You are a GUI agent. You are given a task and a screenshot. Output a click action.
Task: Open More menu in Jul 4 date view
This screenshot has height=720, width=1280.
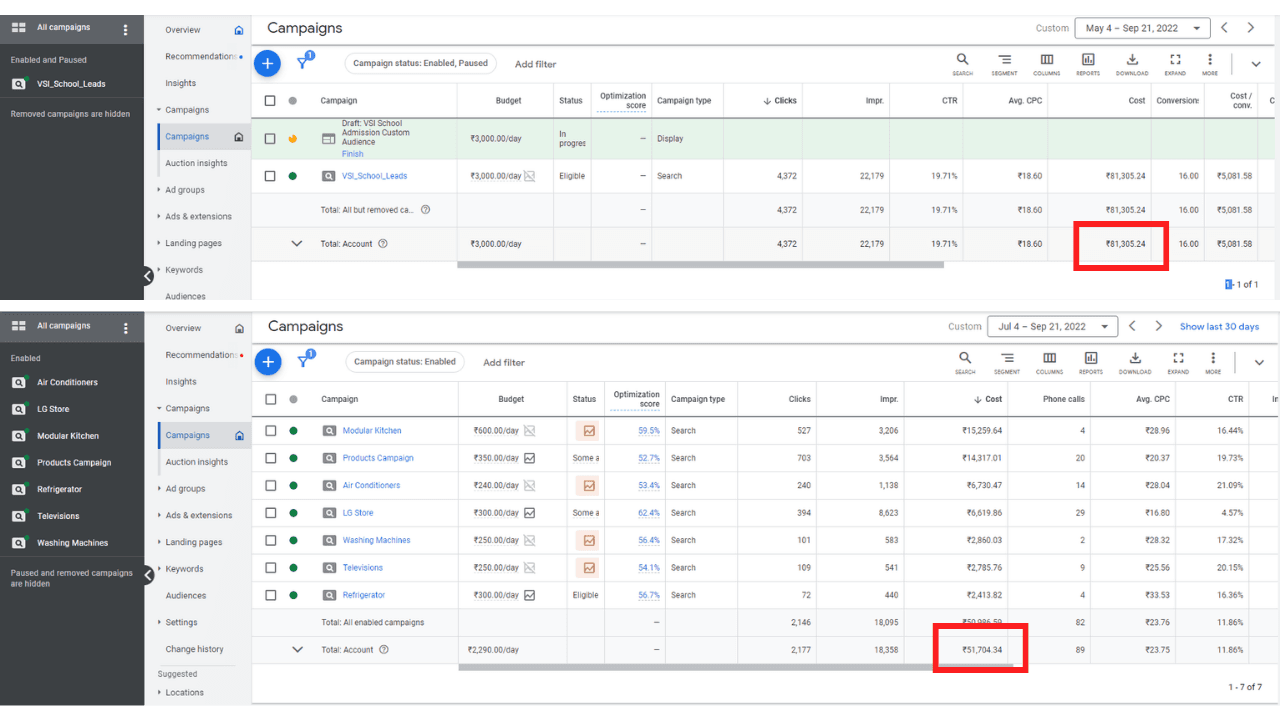1213,362
